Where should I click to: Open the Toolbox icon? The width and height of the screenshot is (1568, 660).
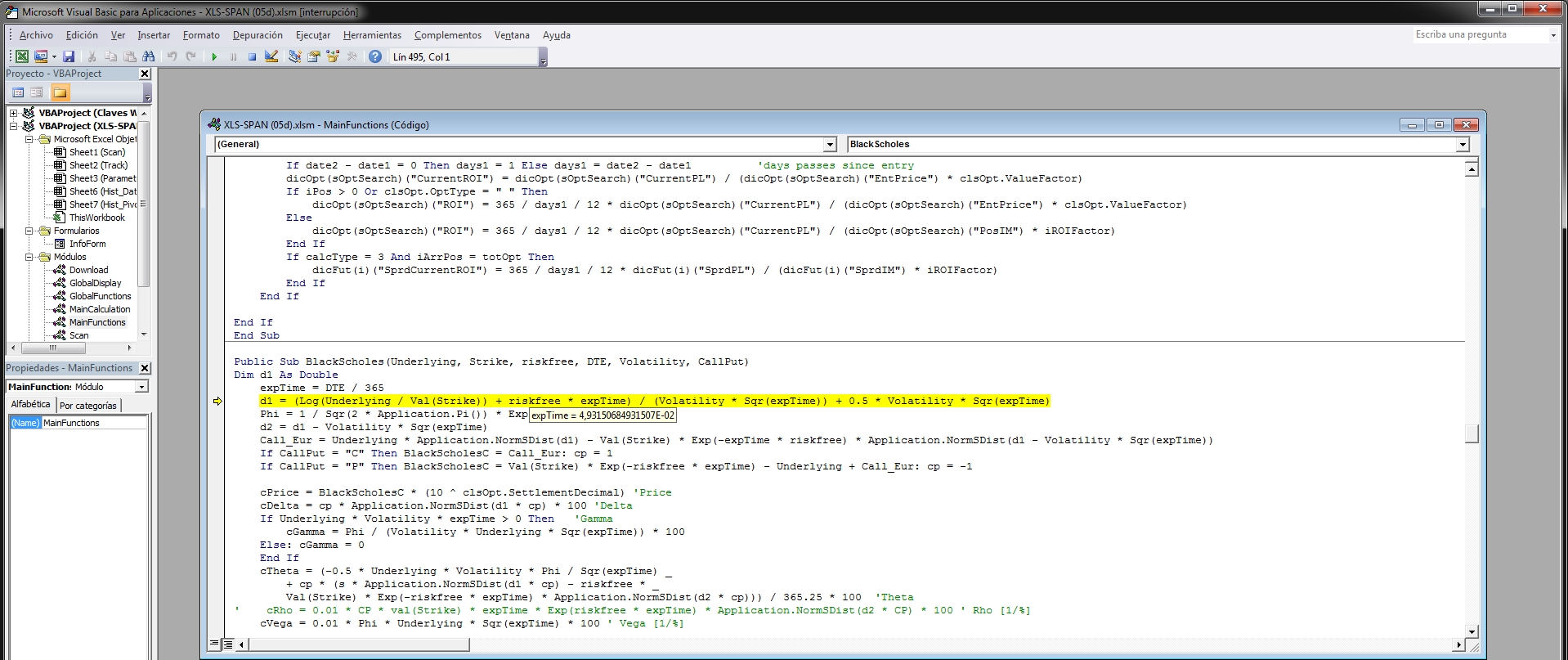352,56
